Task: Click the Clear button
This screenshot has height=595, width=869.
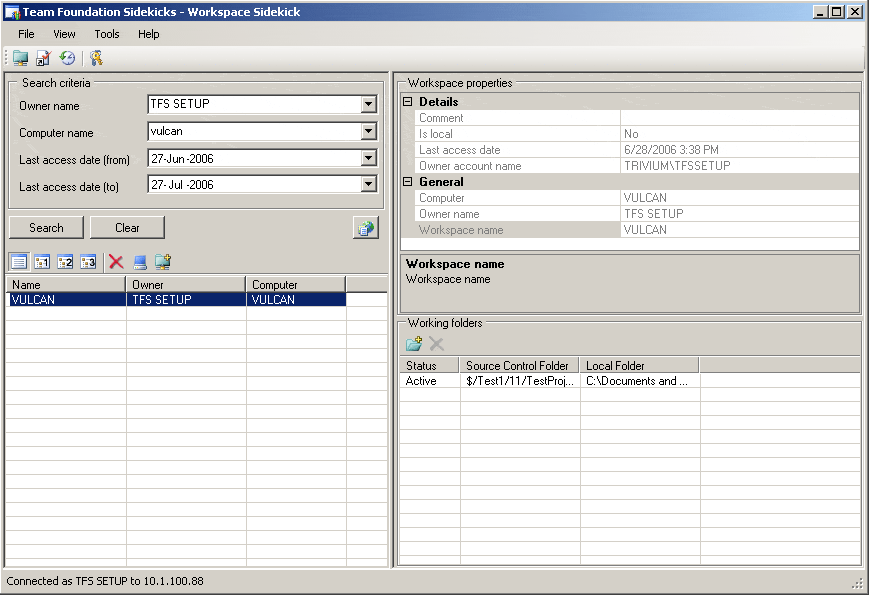Action: pyautogui.click(x=127, y=228)
